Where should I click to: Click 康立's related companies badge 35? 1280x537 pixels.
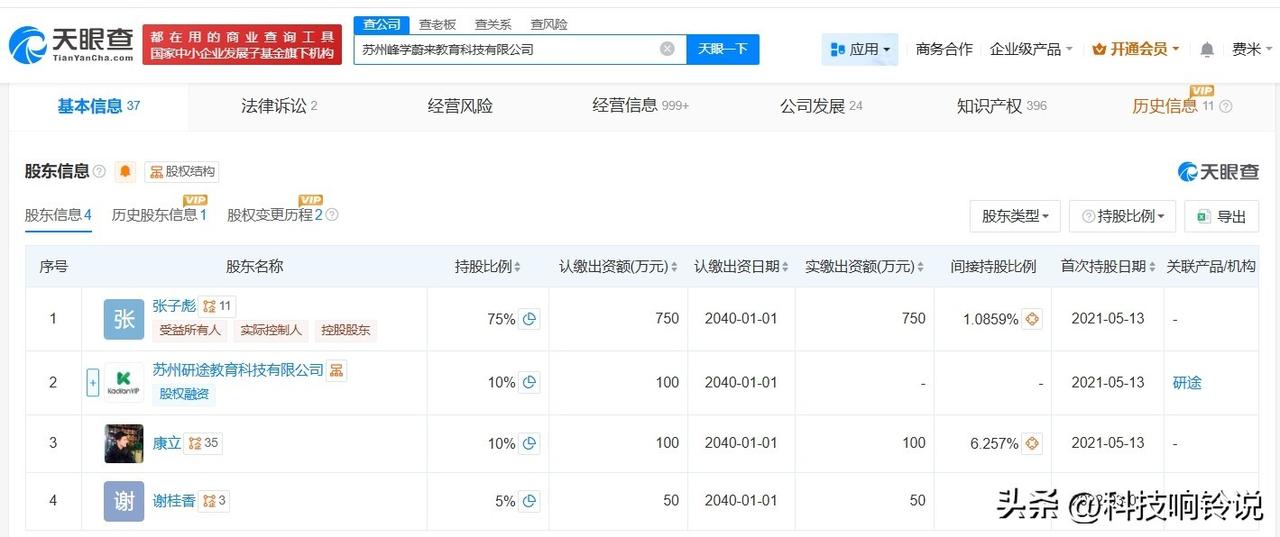[x=203, y=443]
